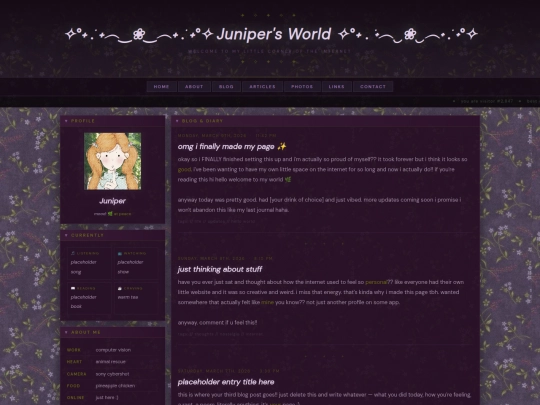The image size is (540, 405).
Task: Click the highlighted word 'personal' in second post
Action: 376,282
